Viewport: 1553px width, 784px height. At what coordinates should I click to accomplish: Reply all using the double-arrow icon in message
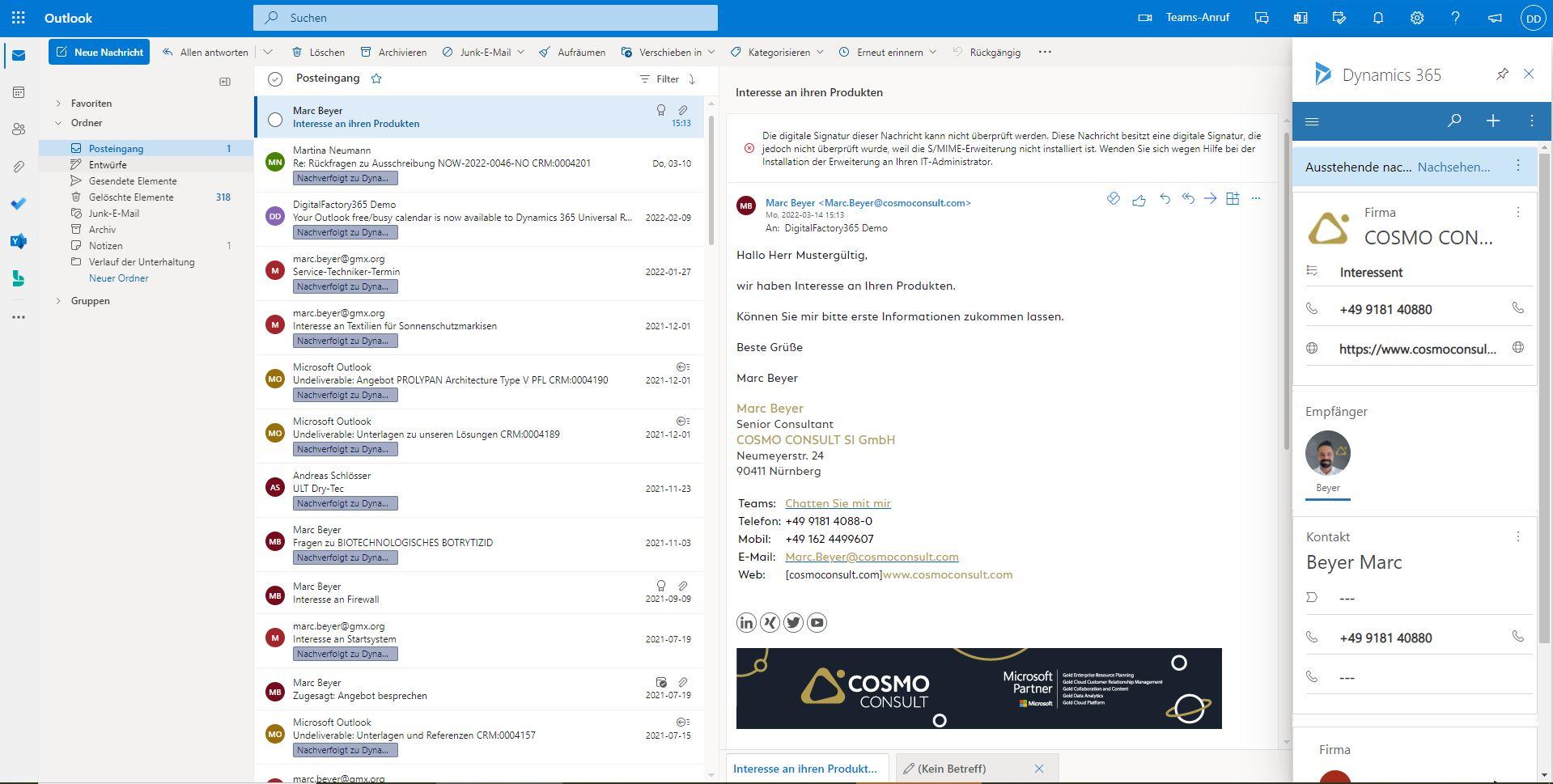click(x=1188, y=198)
